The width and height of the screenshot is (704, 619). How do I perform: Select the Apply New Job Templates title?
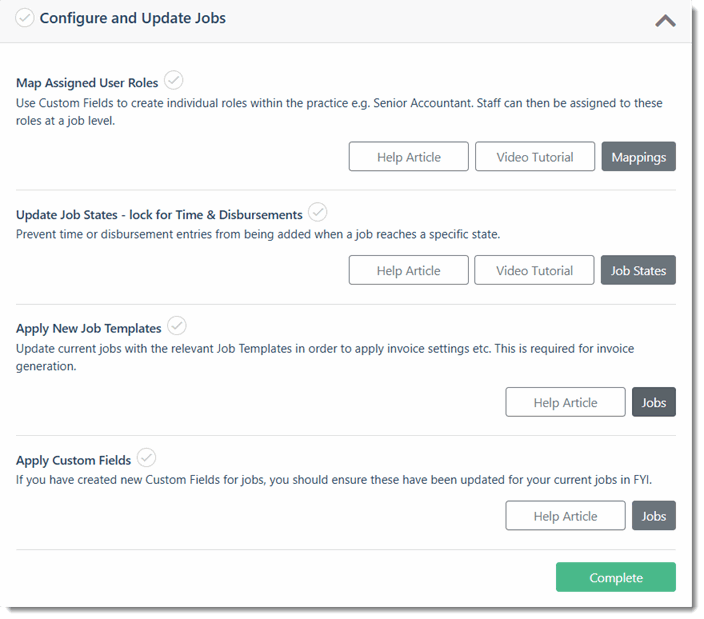click(x=88, y=329)
